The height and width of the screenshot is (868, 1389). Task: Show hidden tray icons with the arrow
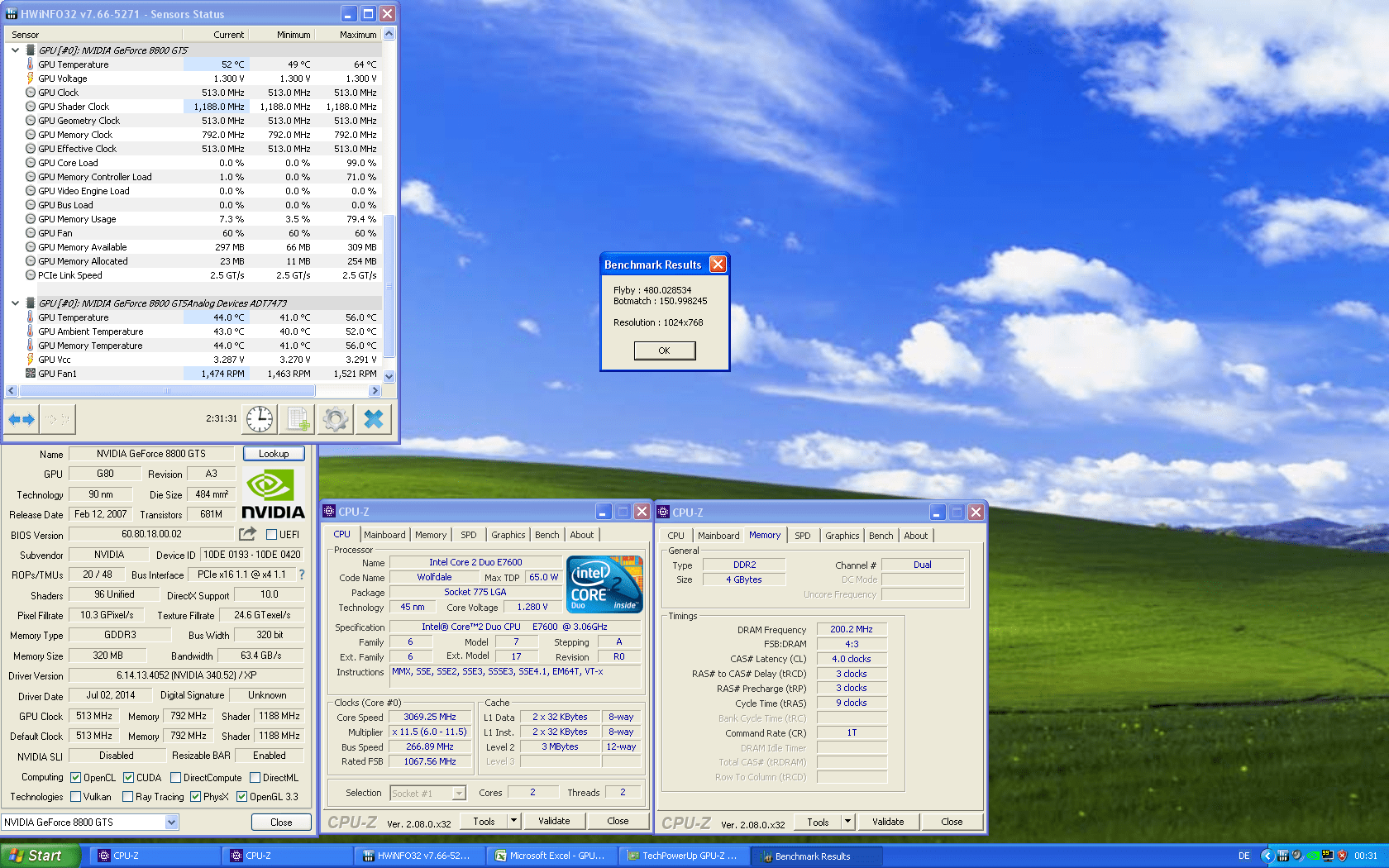click(x=1267, y=856)
